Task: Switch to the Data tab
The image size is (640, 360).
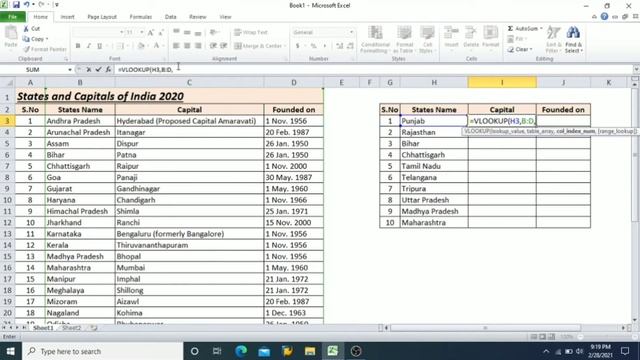Action: click(x=171, y=17)
